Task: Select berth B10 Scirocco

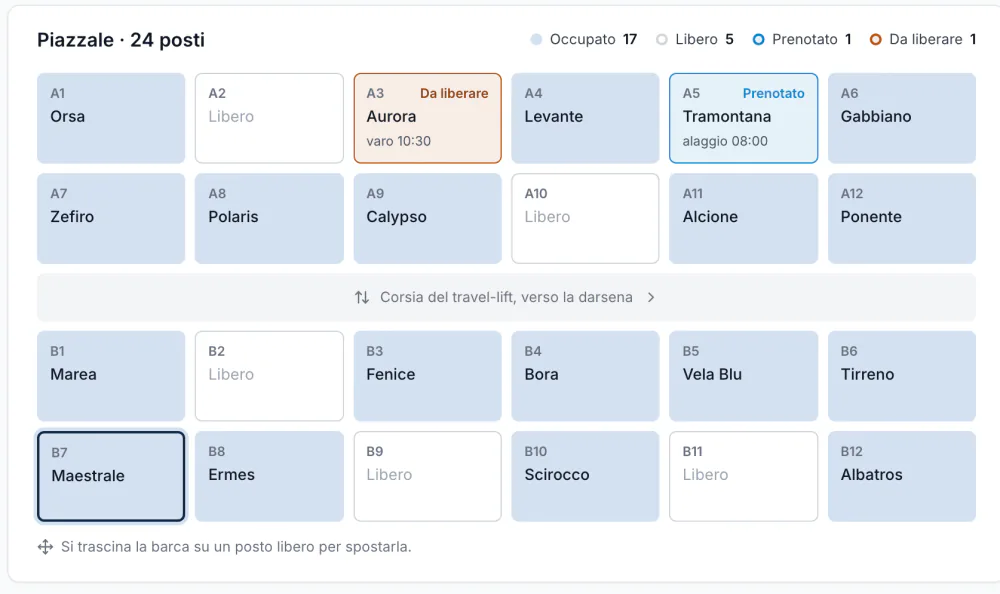Action: click(585, 477)
